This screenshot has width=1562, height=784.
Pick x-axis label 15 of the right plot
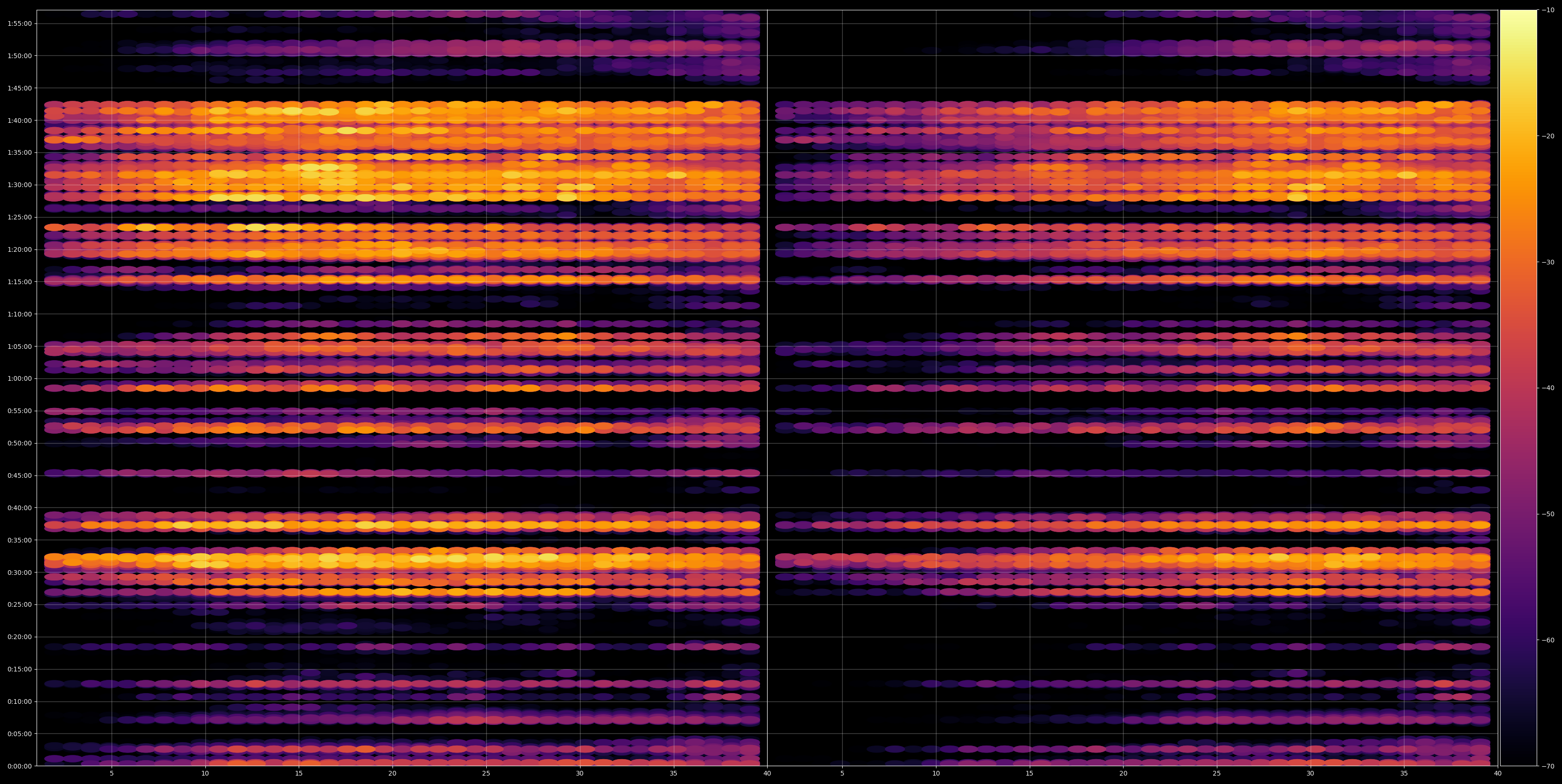1030,773
